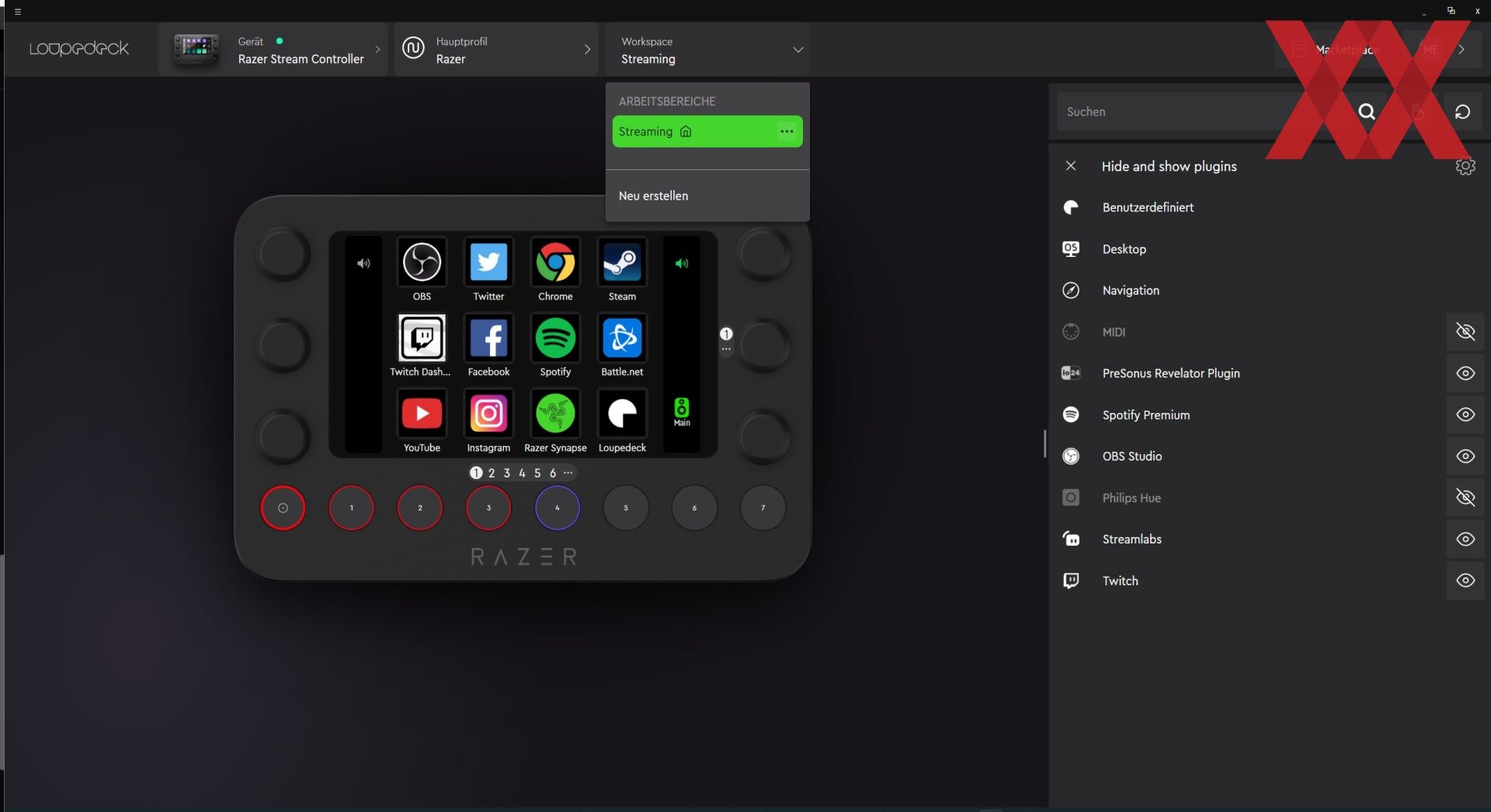The height and width of the screenshot is (812, 1491).
Task: Click the left volume speaker icon
Action: point(363,263)
